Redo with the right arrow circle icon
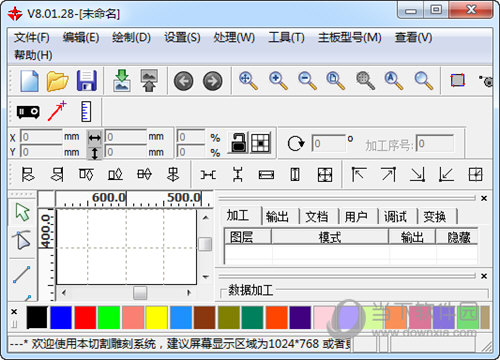The height and width of the screenshot is (360, 500). tap(213, 81)
